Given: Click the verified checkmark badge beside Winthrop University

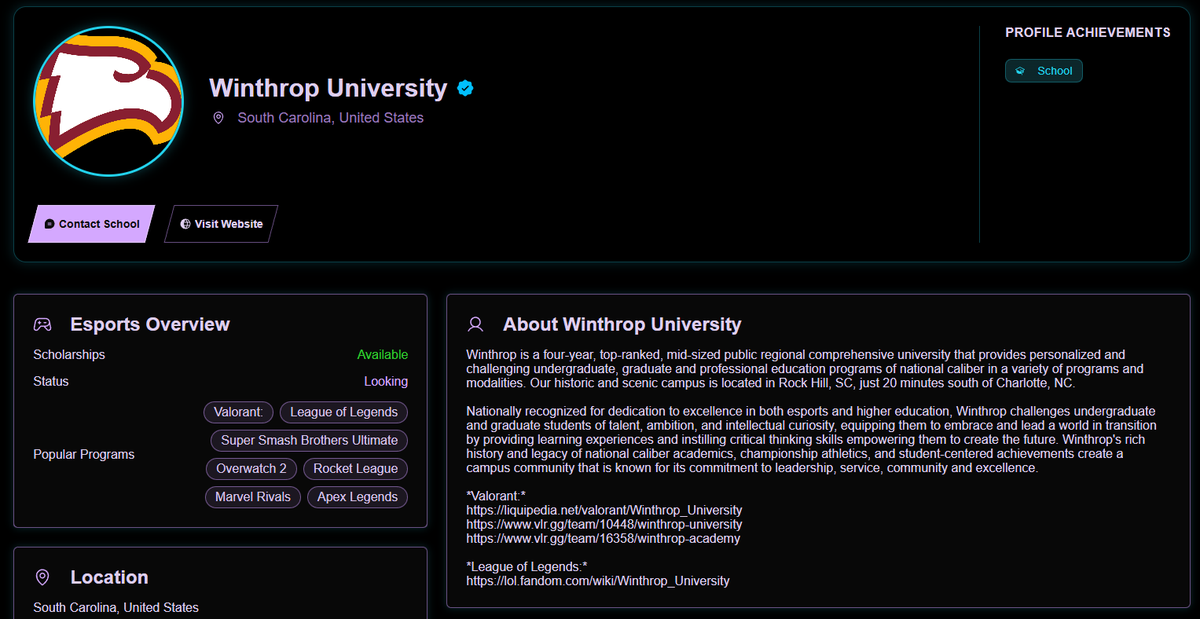Looking at the screenshot, I should [464, 88].
